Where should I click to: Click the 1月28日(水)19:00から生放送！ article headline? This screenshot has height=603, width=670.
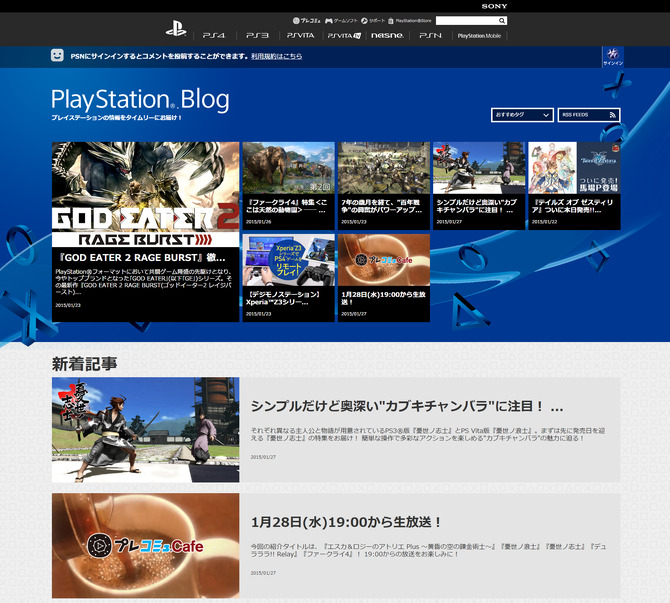346,522
